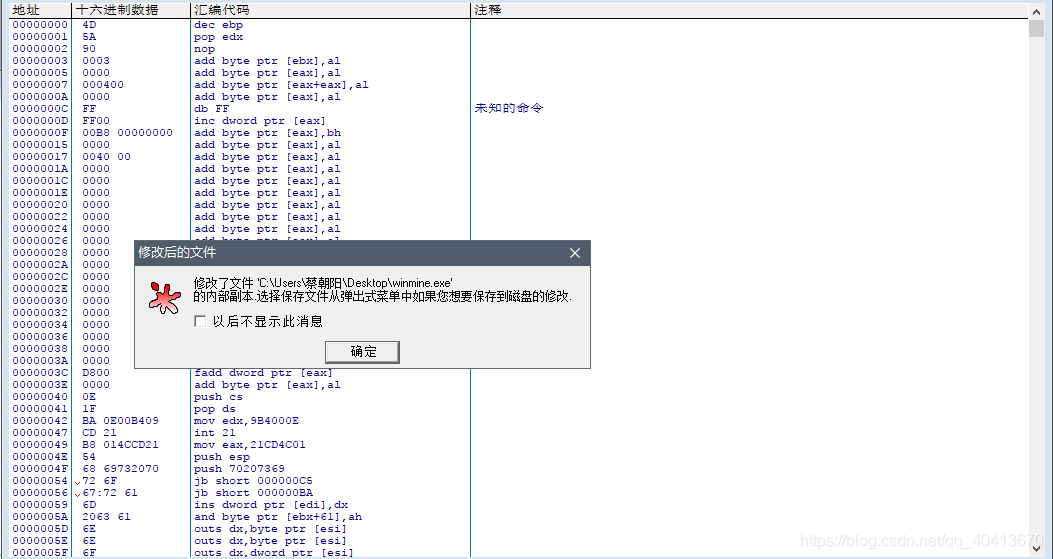The image size is (1053, 559).
Task: Click hex data '68 69732070'
Action: (x=121, y=469)
